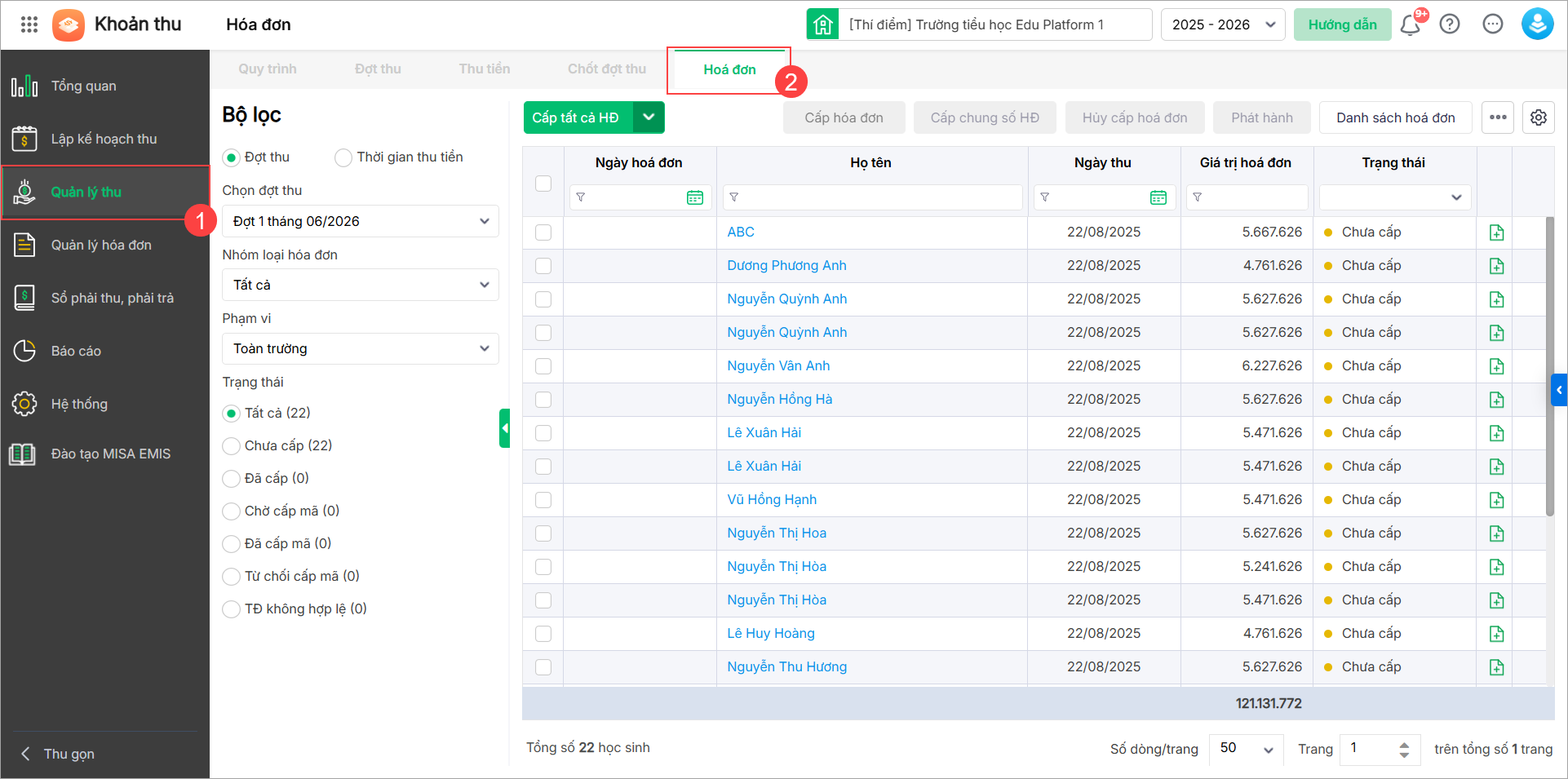Issue invoice icon for Dương Phương Anh
Viewport: 1568px width, 779px height.
point(1496,266)
